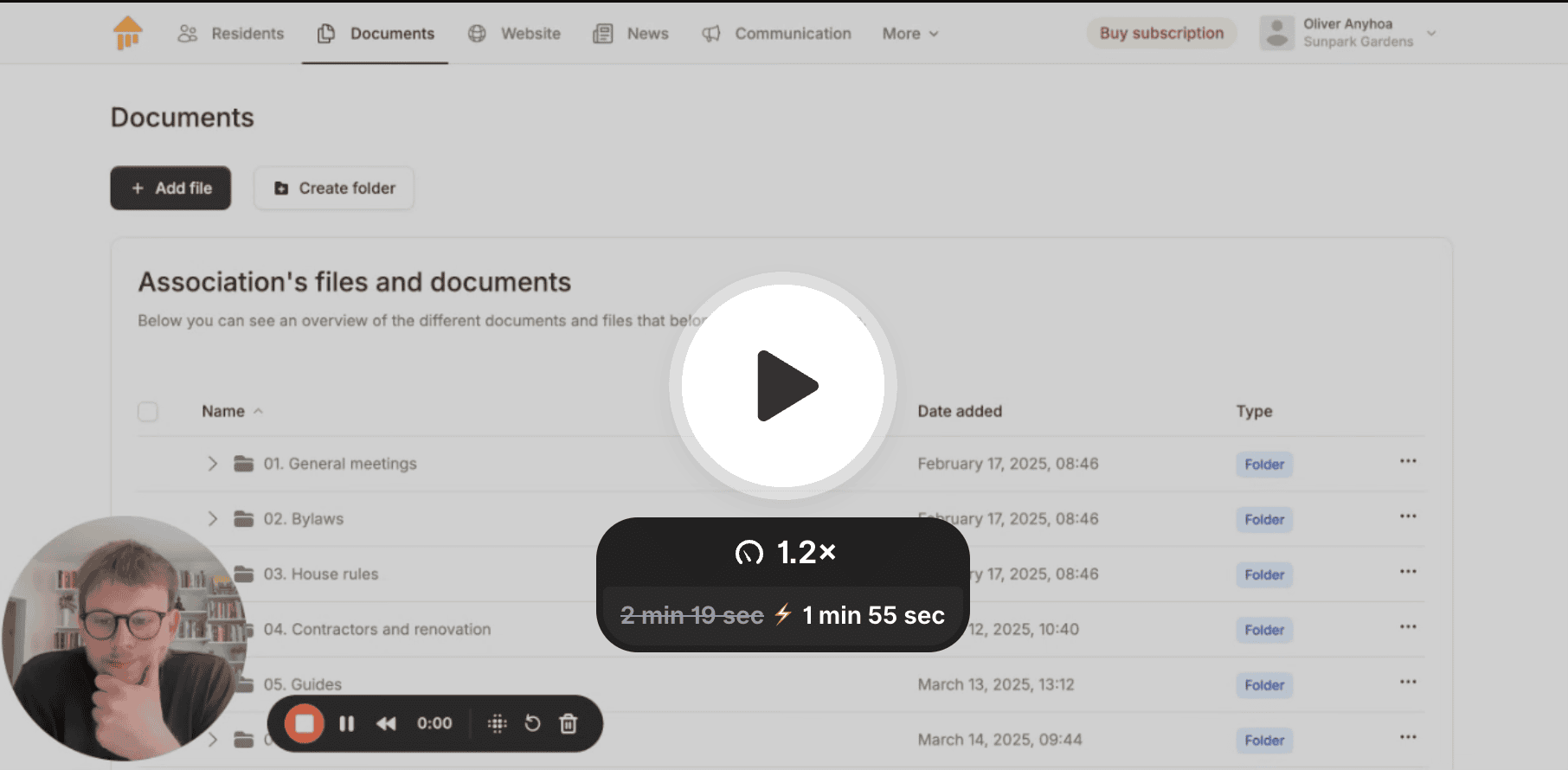1568x770 pixels.
Task: Open options menu for 01. General meetings
Action: [x=1408, y=461]
